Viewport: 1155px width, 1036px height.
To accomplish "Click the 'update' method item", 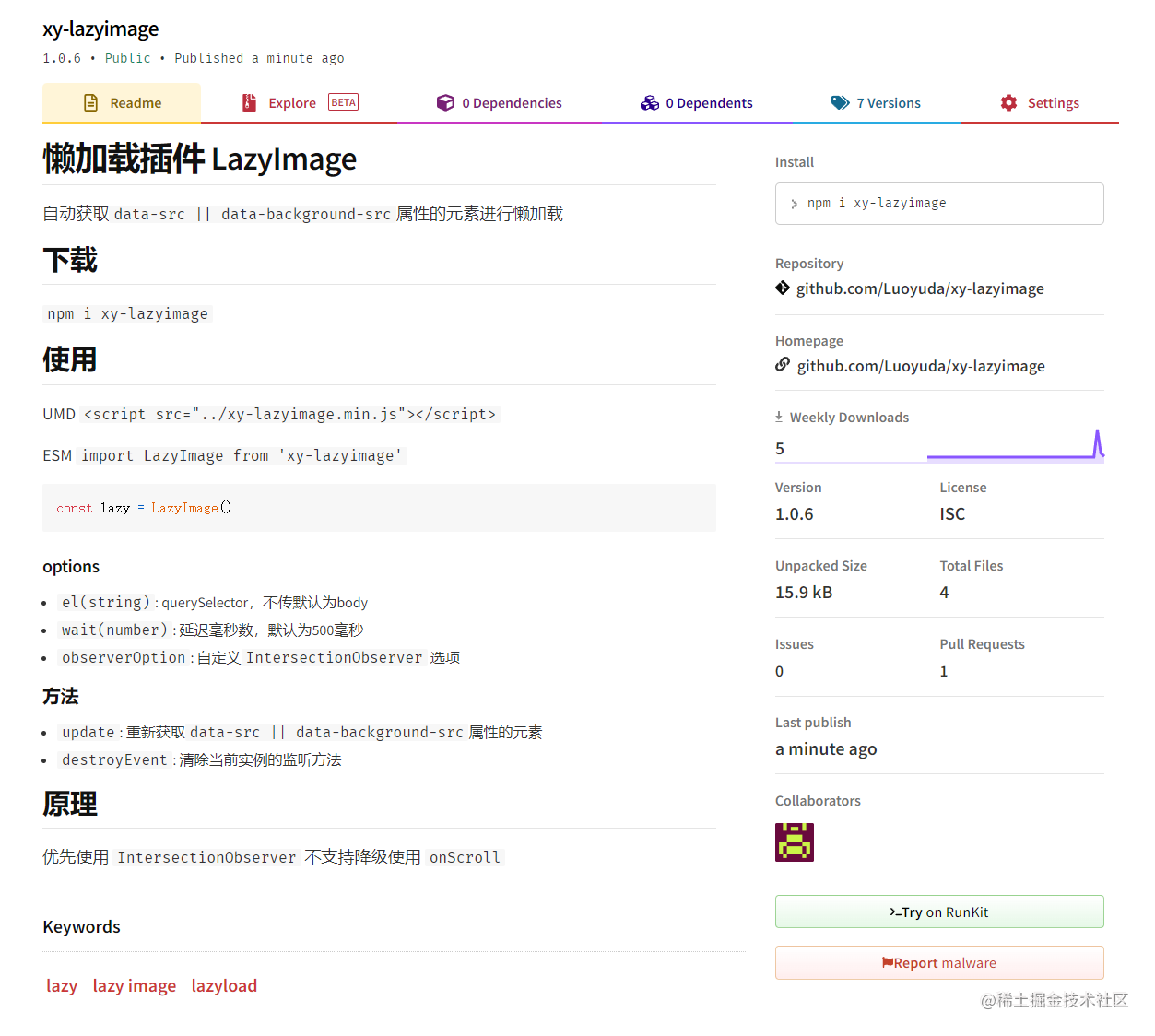I will pos(301,732).
